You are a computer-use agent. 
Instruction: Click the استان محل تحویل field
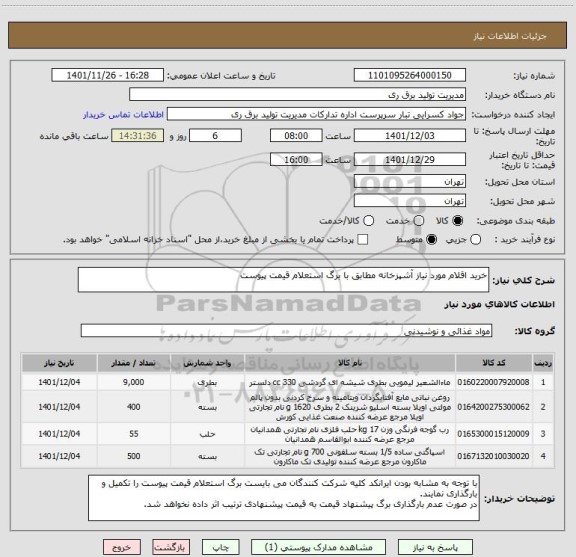click(410, 182)
